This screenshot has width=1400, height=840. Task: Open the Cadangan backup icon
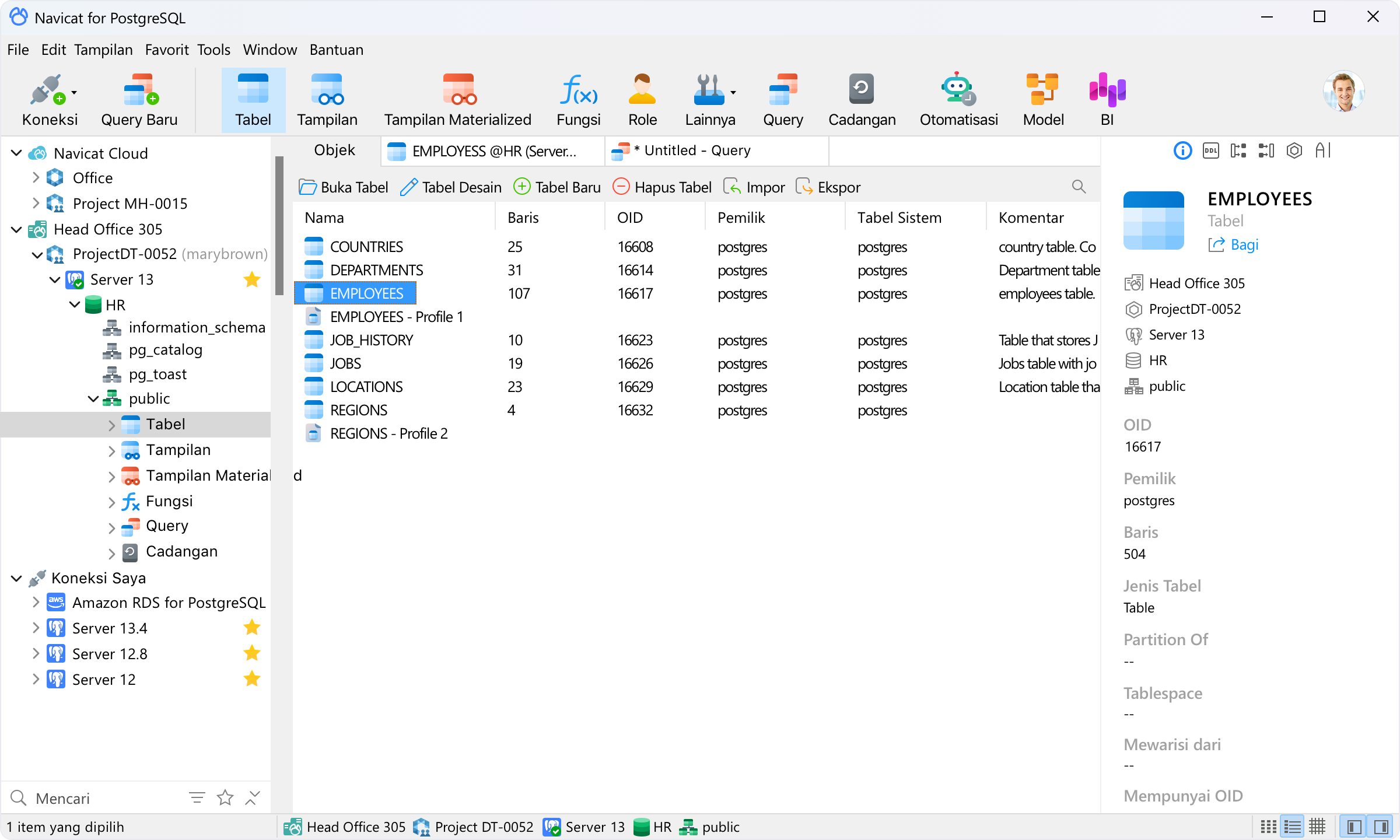coord(862,100)
